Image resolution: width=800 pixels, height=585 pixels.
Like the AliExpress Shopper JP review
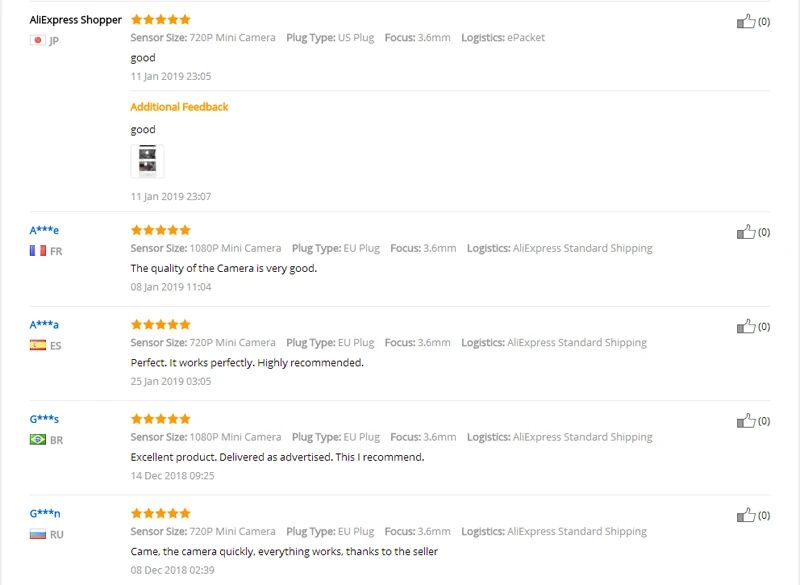click(745, 21)
